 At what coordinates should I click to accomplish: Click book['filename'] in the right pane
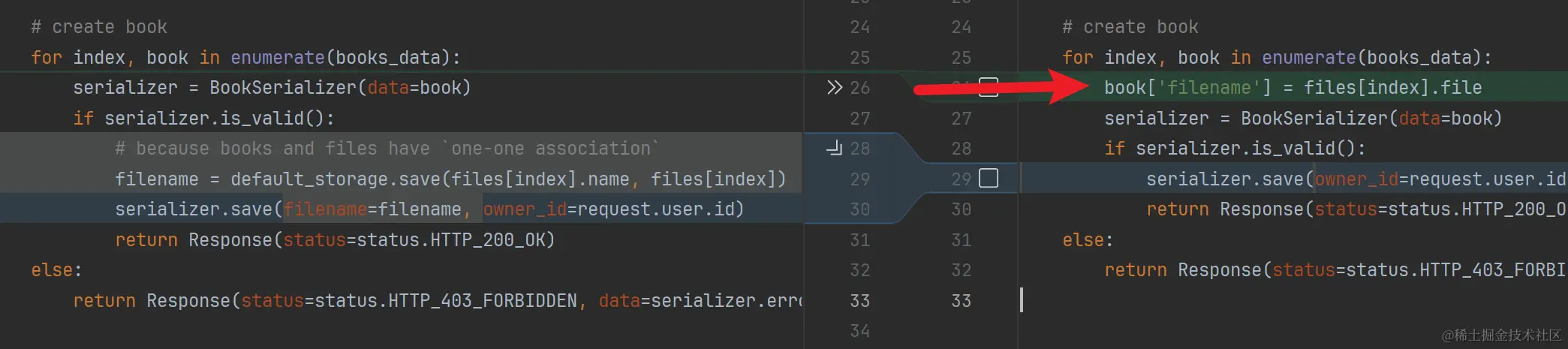[x=1187, y=88]
